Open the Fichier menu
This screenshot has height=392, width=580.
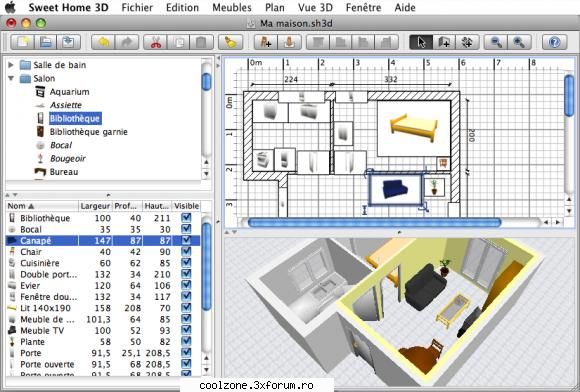tap(137, 7)
